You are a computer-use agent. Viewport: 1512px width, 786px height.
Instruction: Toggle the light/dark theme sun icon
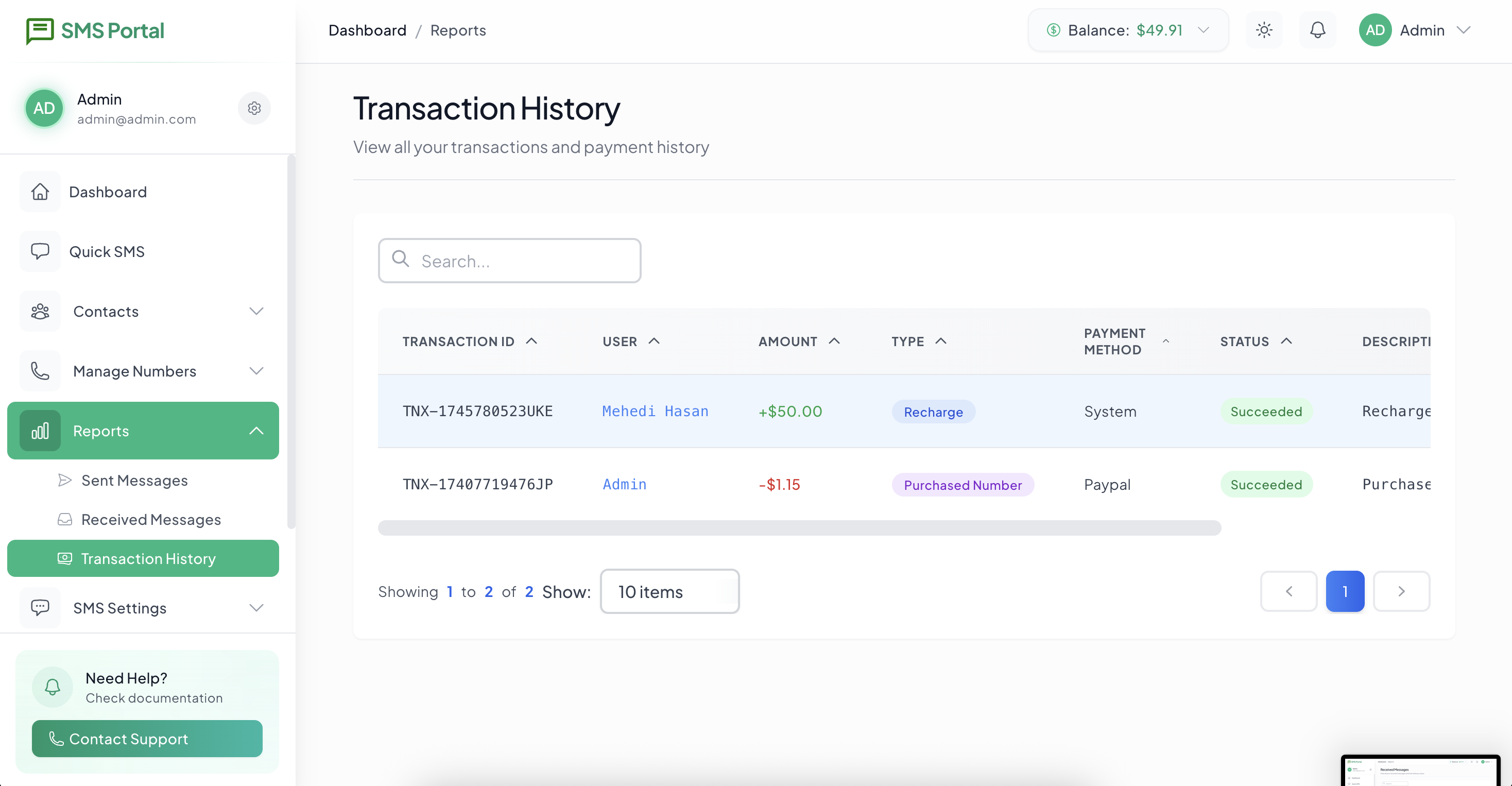click(x=1264, y=30)
